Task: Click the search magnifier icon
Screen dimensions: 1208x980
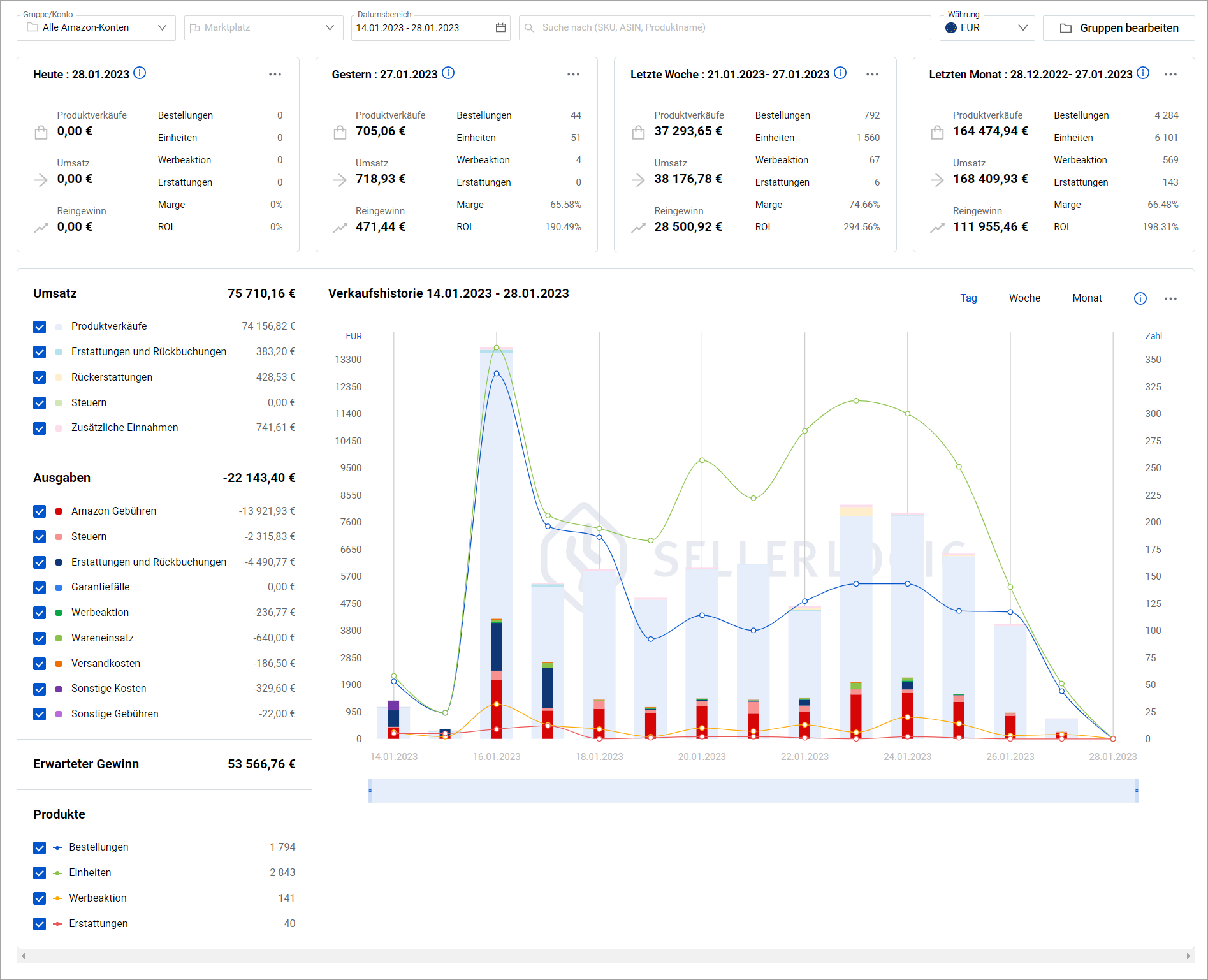Action: [529, 28]
